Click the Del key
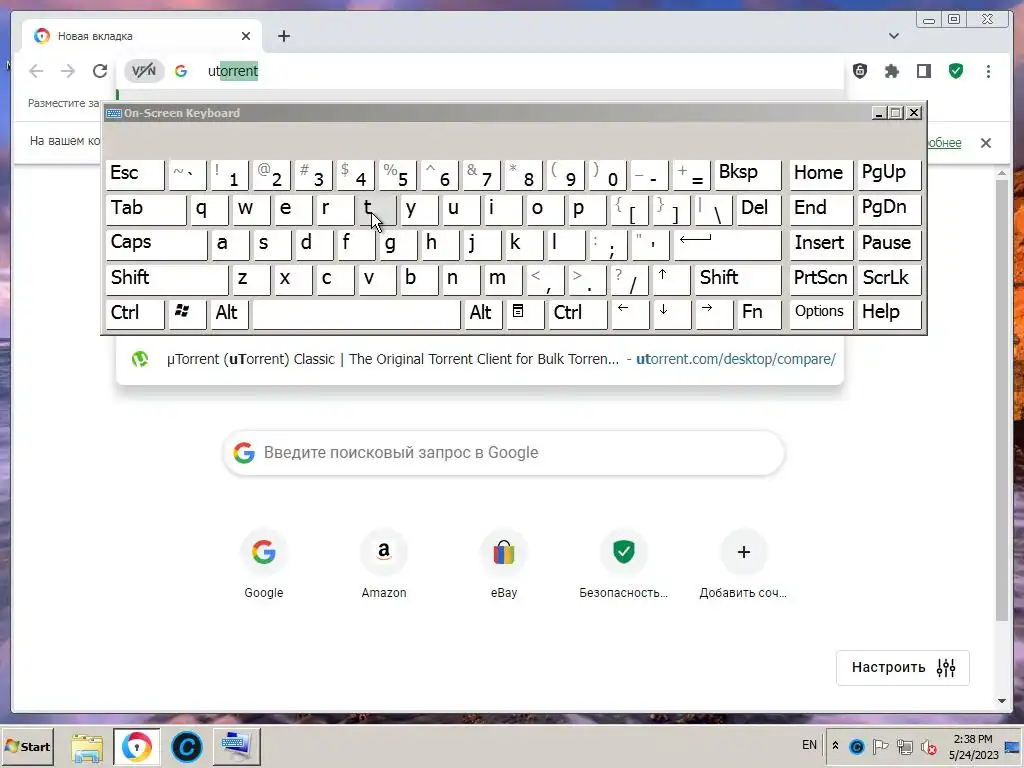The height and width of the screenshot is (768, 1024). point(759,210)
